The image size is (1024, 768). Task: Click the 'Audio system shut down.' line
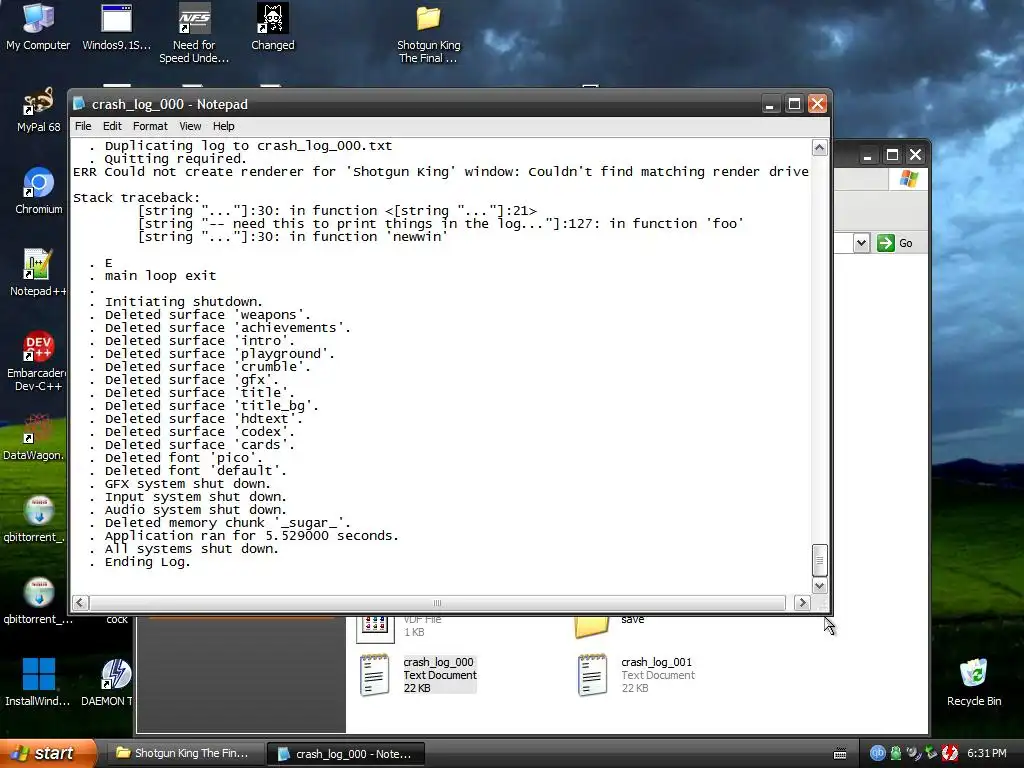click(195, 509)
